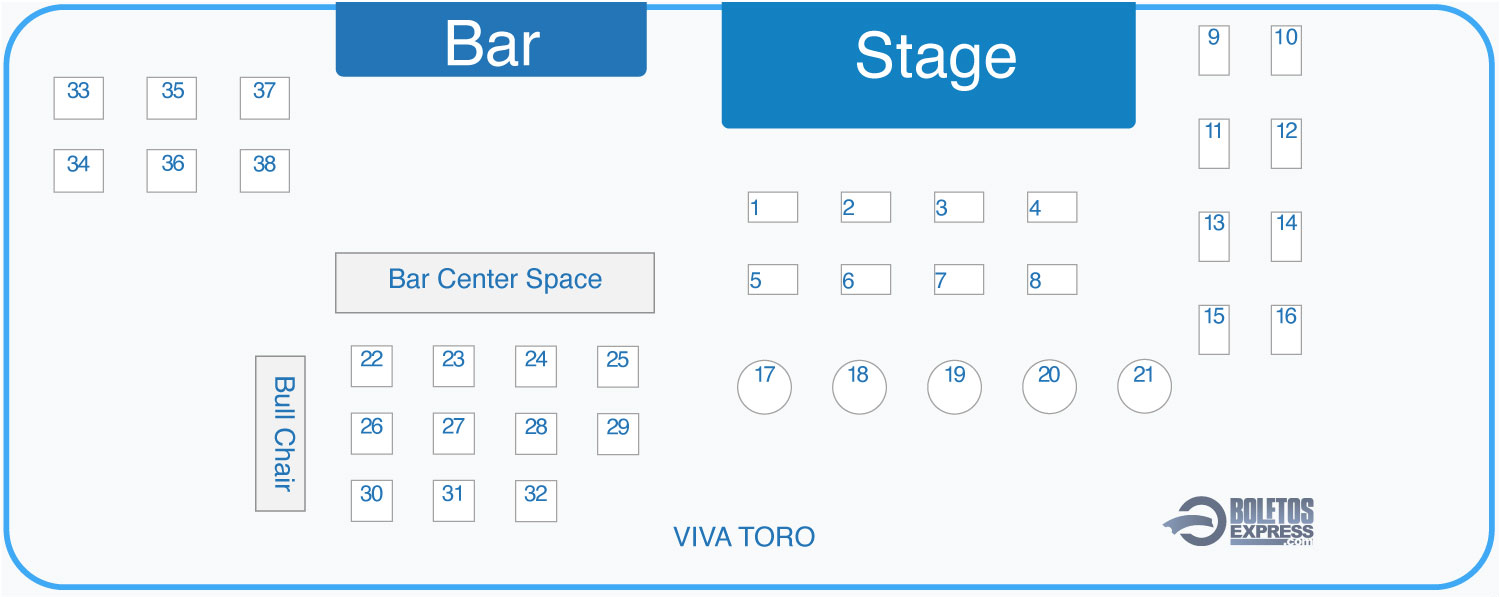1500x597 pixels.
Task: Pick round table 21
Action: pos(1144,386)
